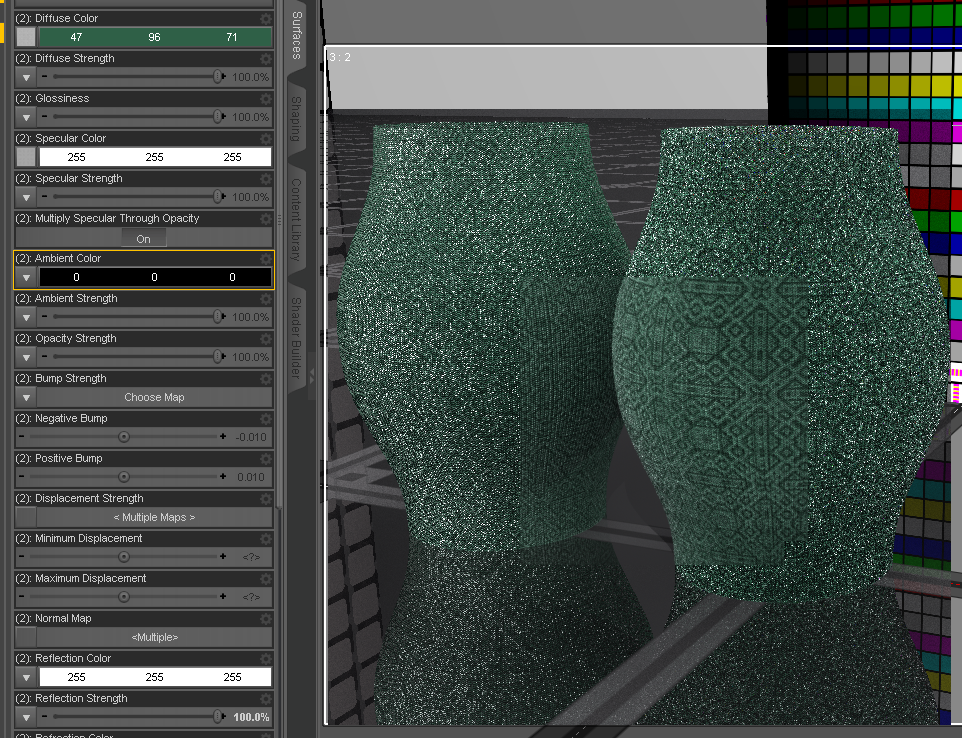Click the Ambient Color black value bar
This screenshot has height=738, width=962.
click(x=155, y=277)
